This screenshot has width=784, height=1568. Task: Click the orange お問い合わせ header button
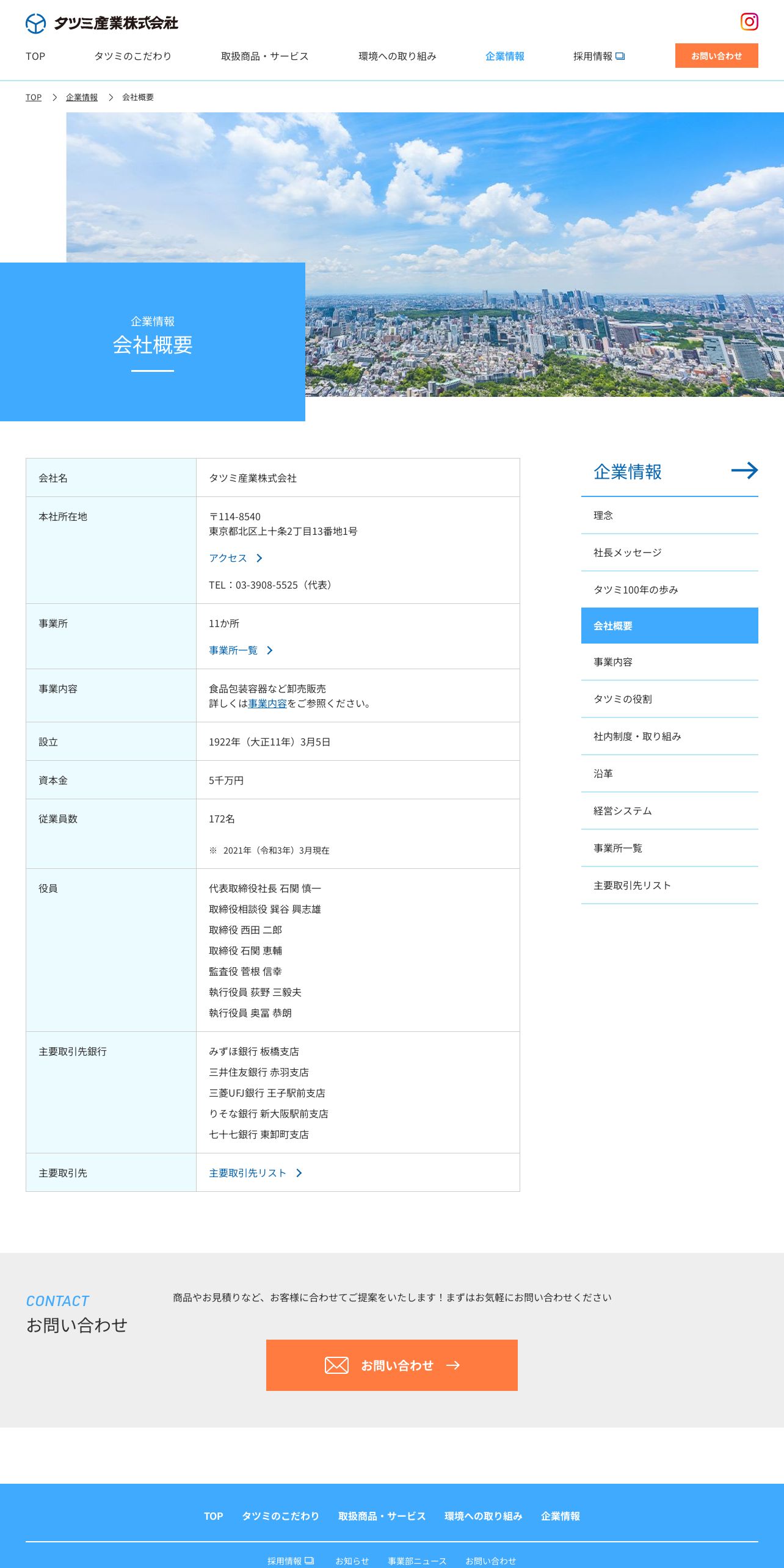(717, 56)
